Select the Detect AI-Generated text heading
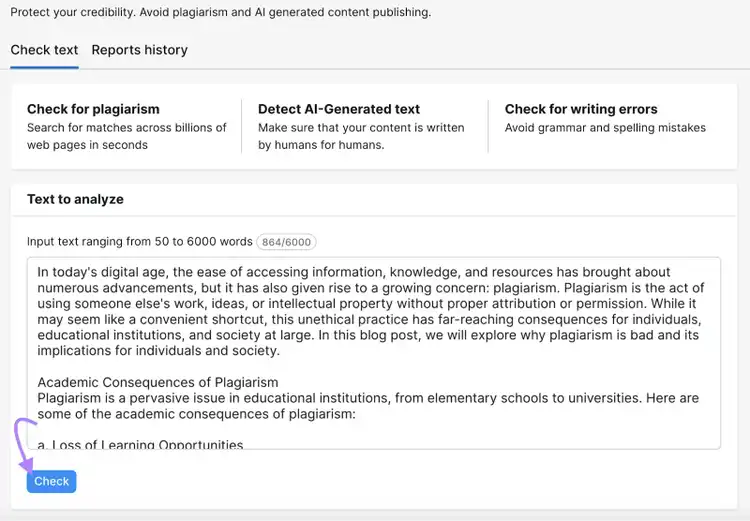750x521 pixels. tap(339, 109)
